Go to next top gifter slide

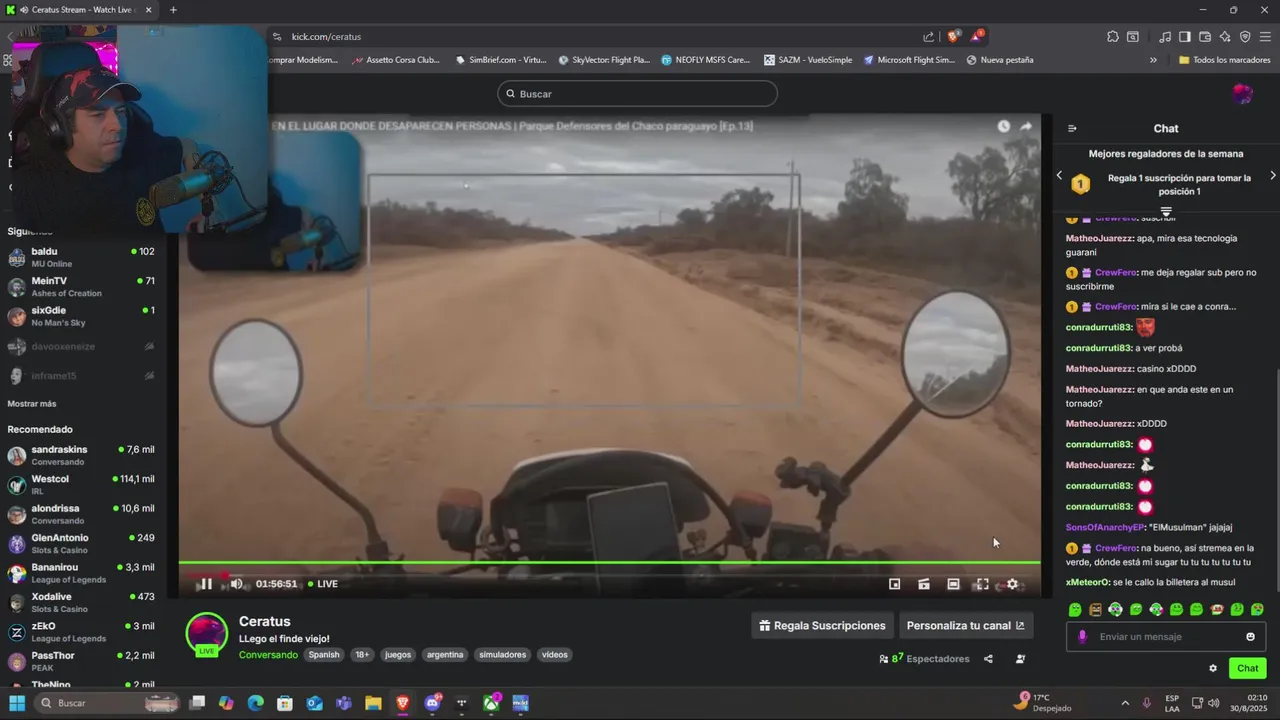tap(1272, 175)
